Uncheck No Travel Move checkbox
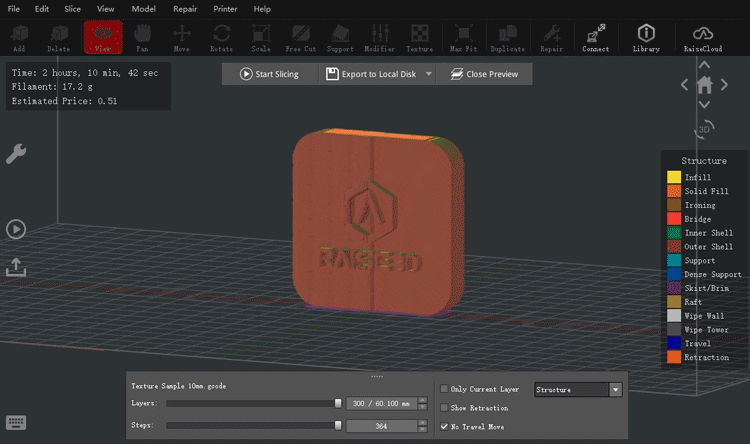The height and width of the screenshot is (444, 750). coord(444,426)
